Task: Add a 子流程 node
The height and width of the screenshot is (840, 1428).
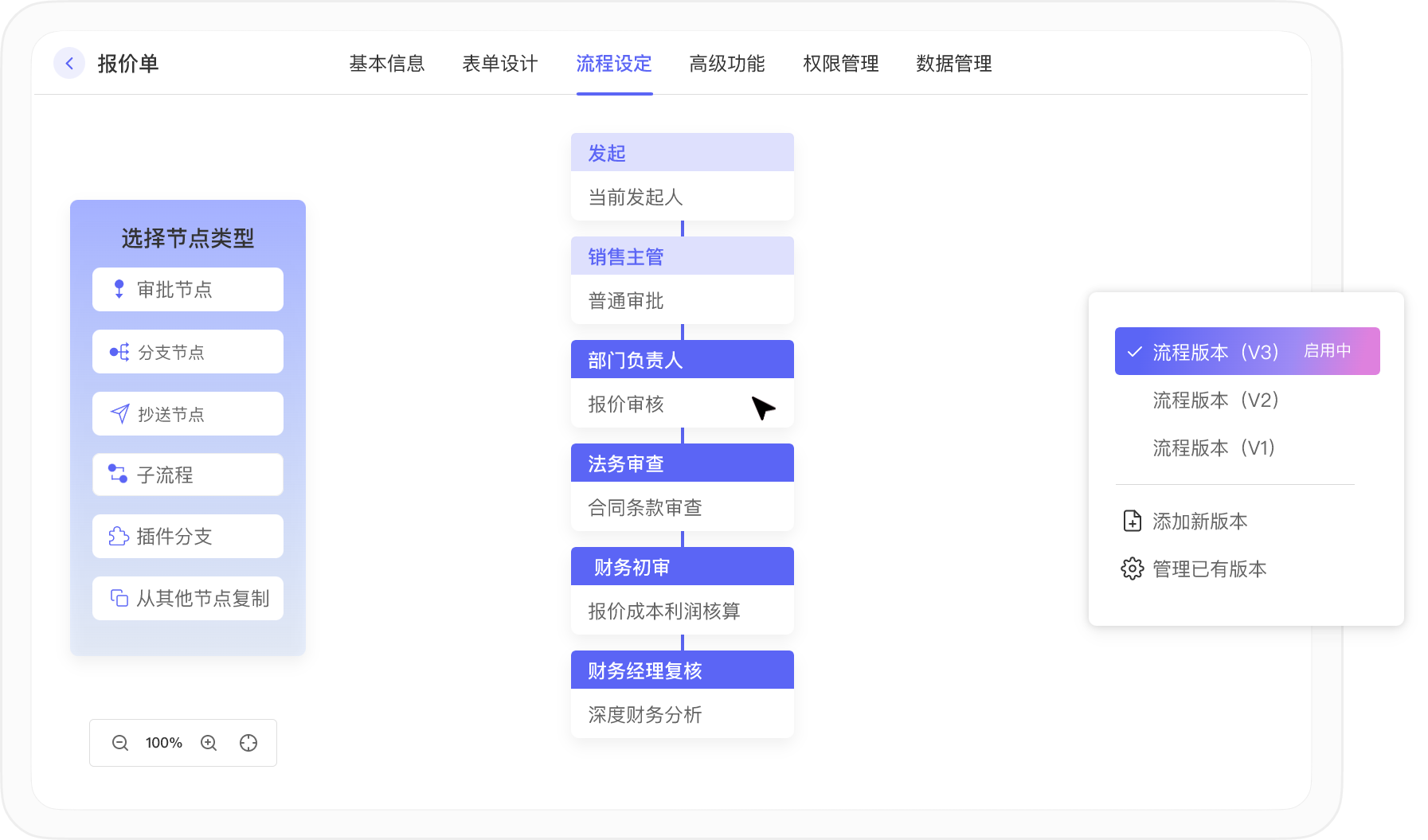Action: (x=188, y=475)
